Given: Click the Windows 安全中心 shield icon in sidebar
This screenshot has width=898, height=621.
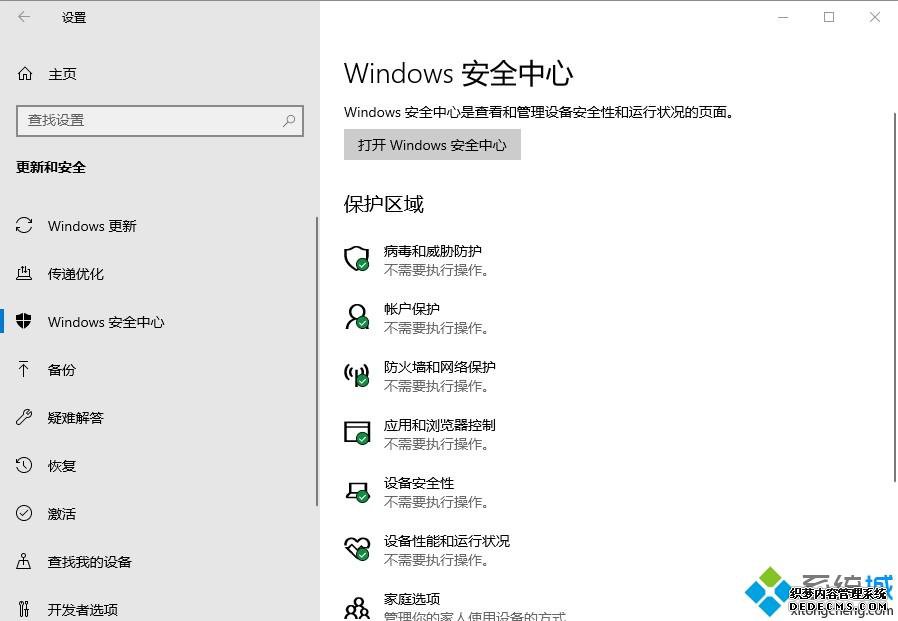Looking at the screenshot, I should [24, 321].
